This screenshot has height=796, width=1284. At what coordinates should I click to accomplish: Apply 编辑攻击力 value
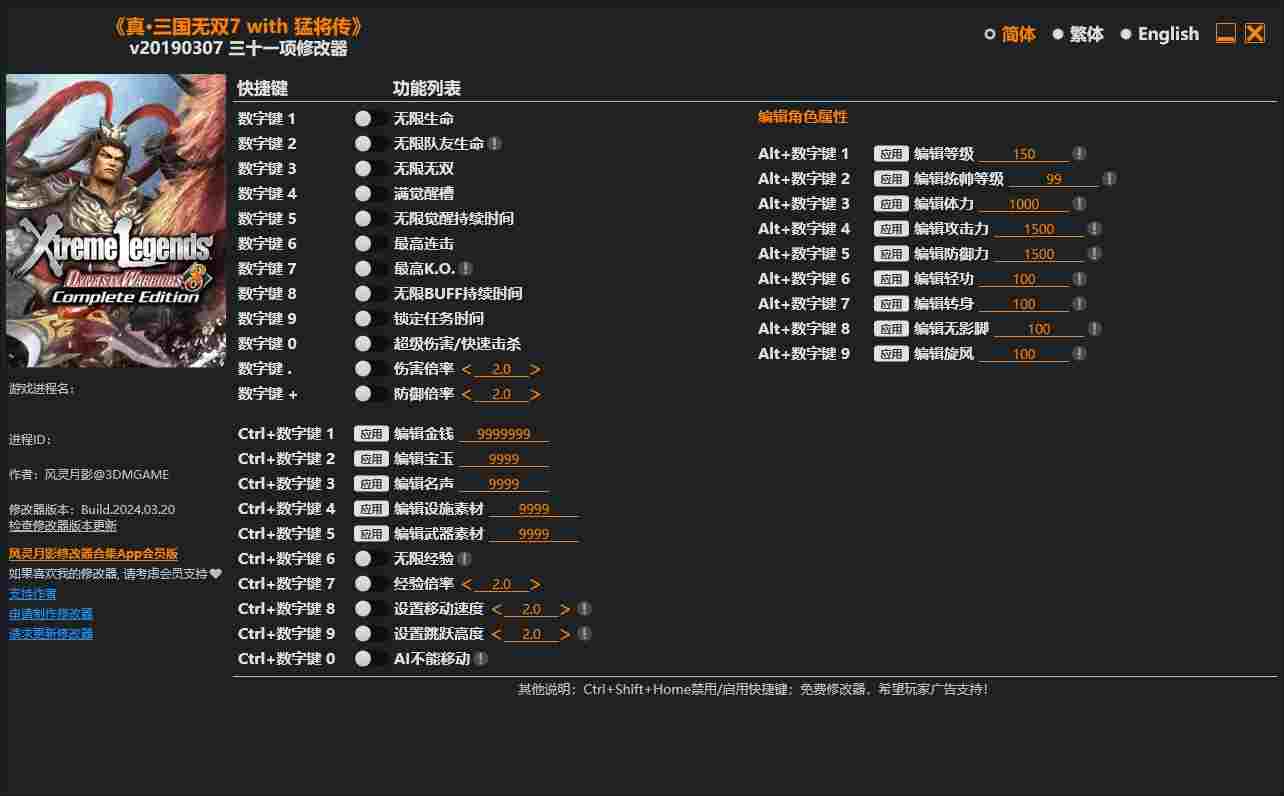(892, 229)
